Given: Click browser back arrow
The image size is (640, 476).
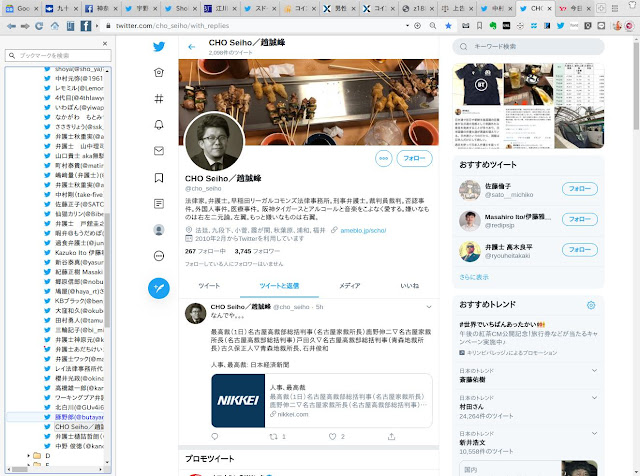Looking at the screenshot, I should click(11, 26).
